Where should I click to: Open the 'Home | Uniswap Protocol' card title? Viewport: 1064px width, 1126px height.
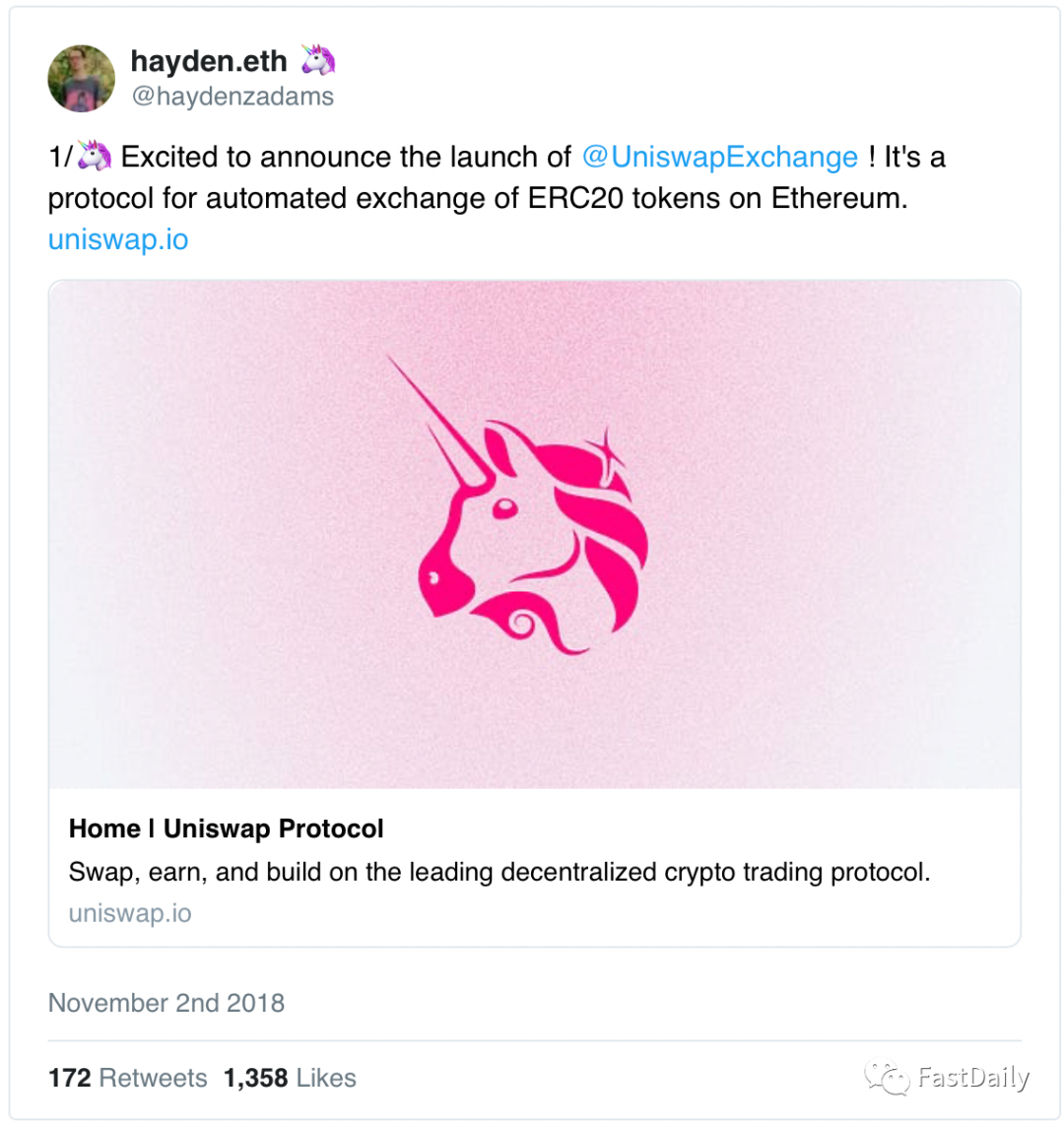click(227, 828)
